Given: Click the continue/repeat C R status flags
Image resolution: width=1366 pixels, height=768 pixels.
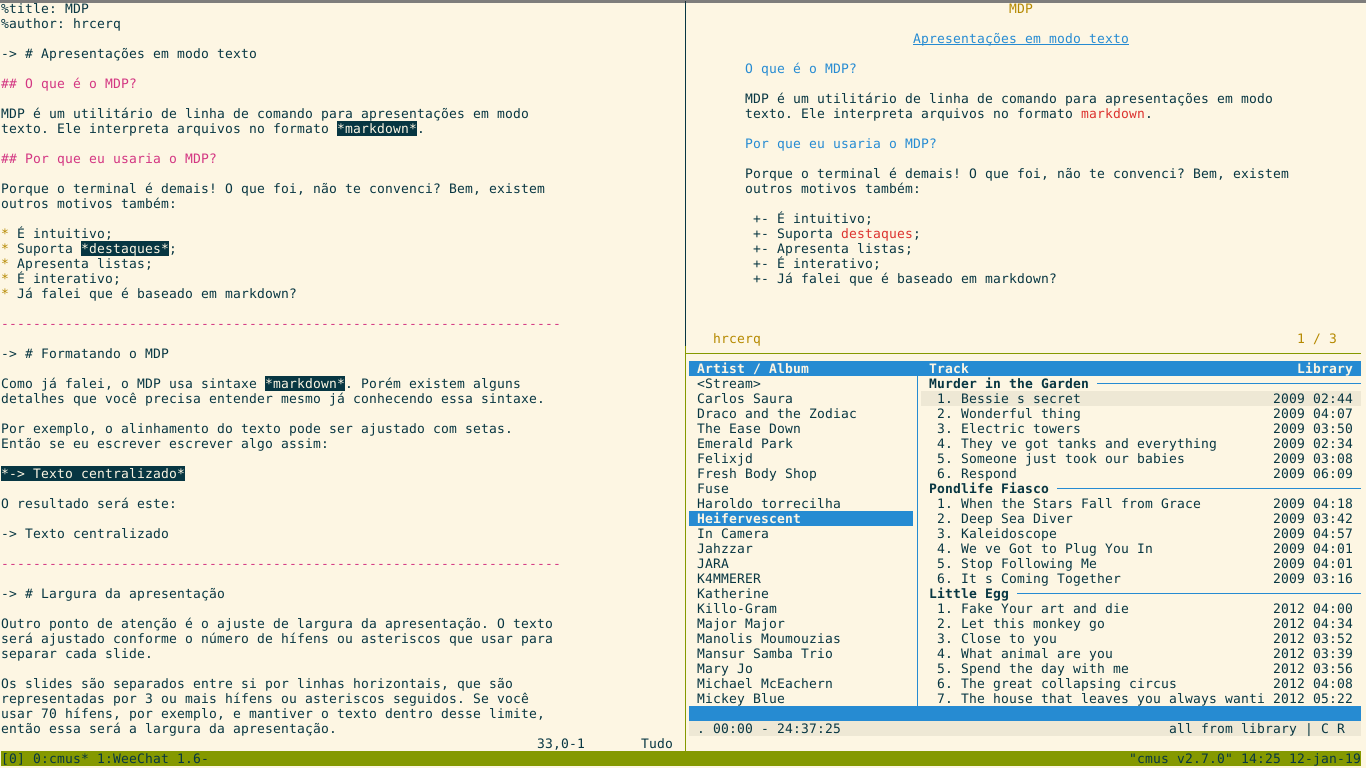Looking at the screenshot, I should 1333,729.
